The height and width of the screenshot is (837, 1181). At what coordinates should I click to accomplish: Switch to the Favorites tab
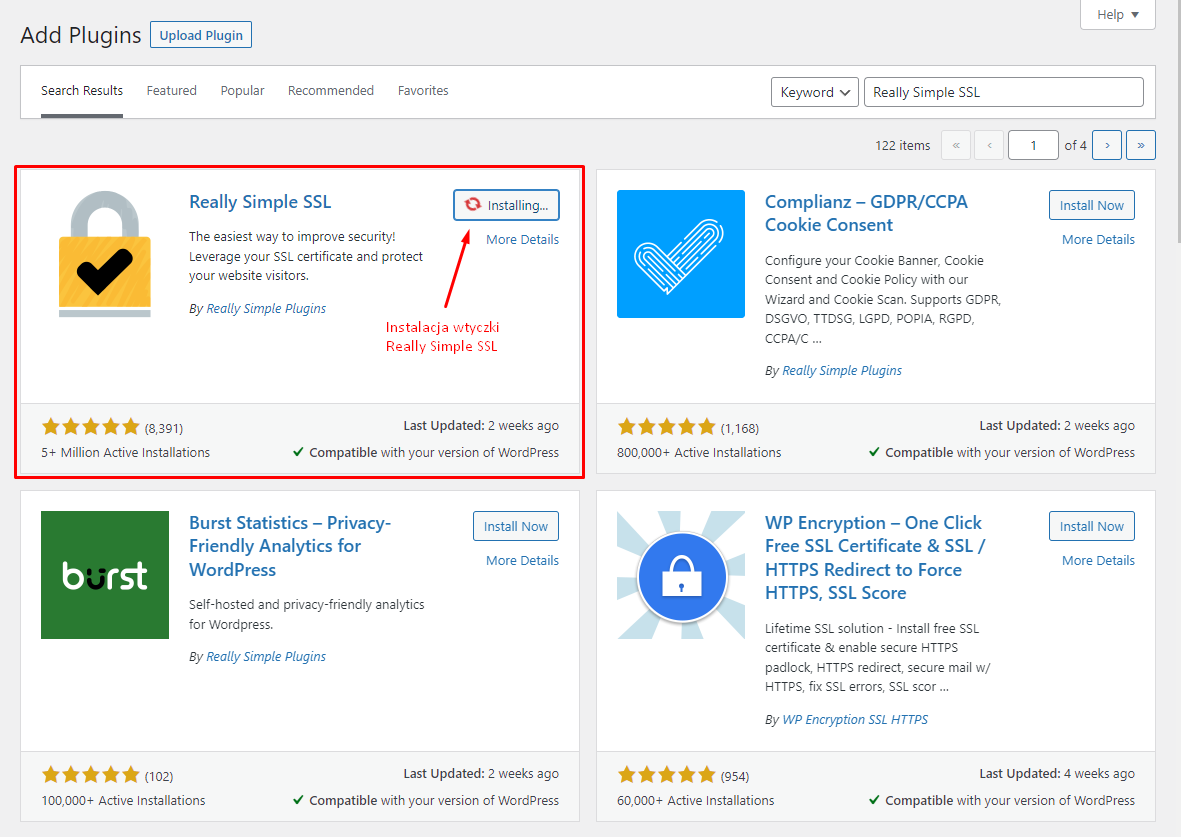pos(423,90)
